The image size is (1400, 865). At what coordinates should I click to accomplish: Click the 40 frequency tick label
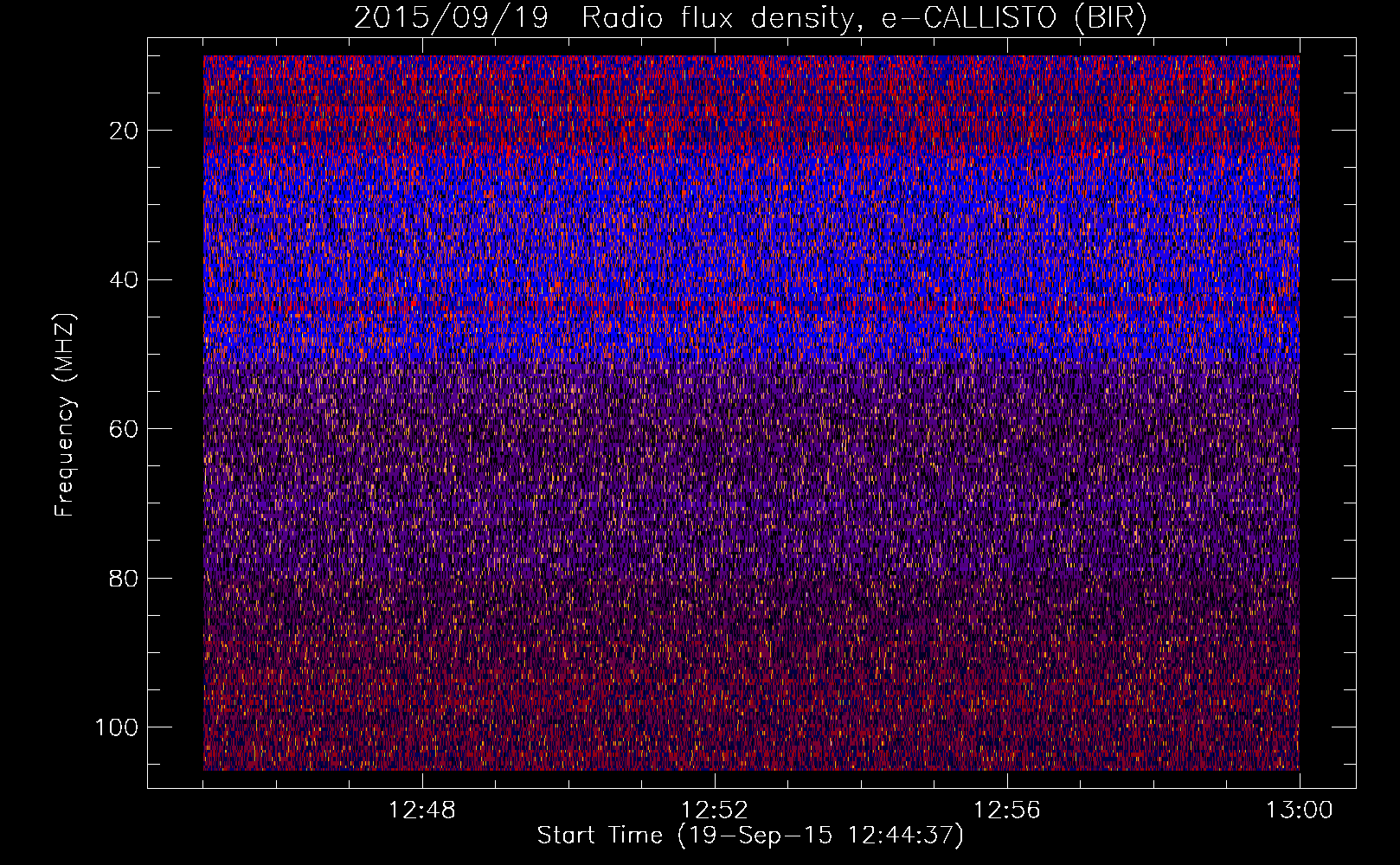pyautogui.click(x=124, y=280)
